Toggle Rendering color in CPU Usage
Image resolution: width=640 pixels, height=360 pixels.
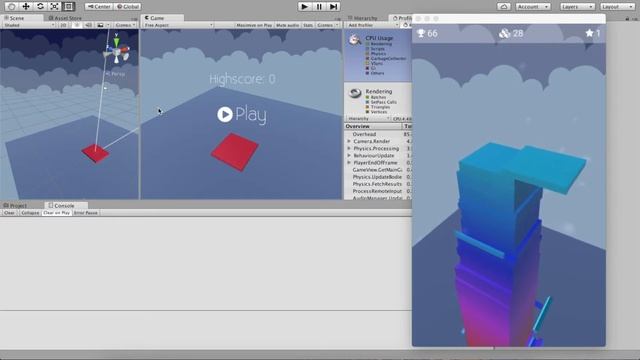point(367,44)
